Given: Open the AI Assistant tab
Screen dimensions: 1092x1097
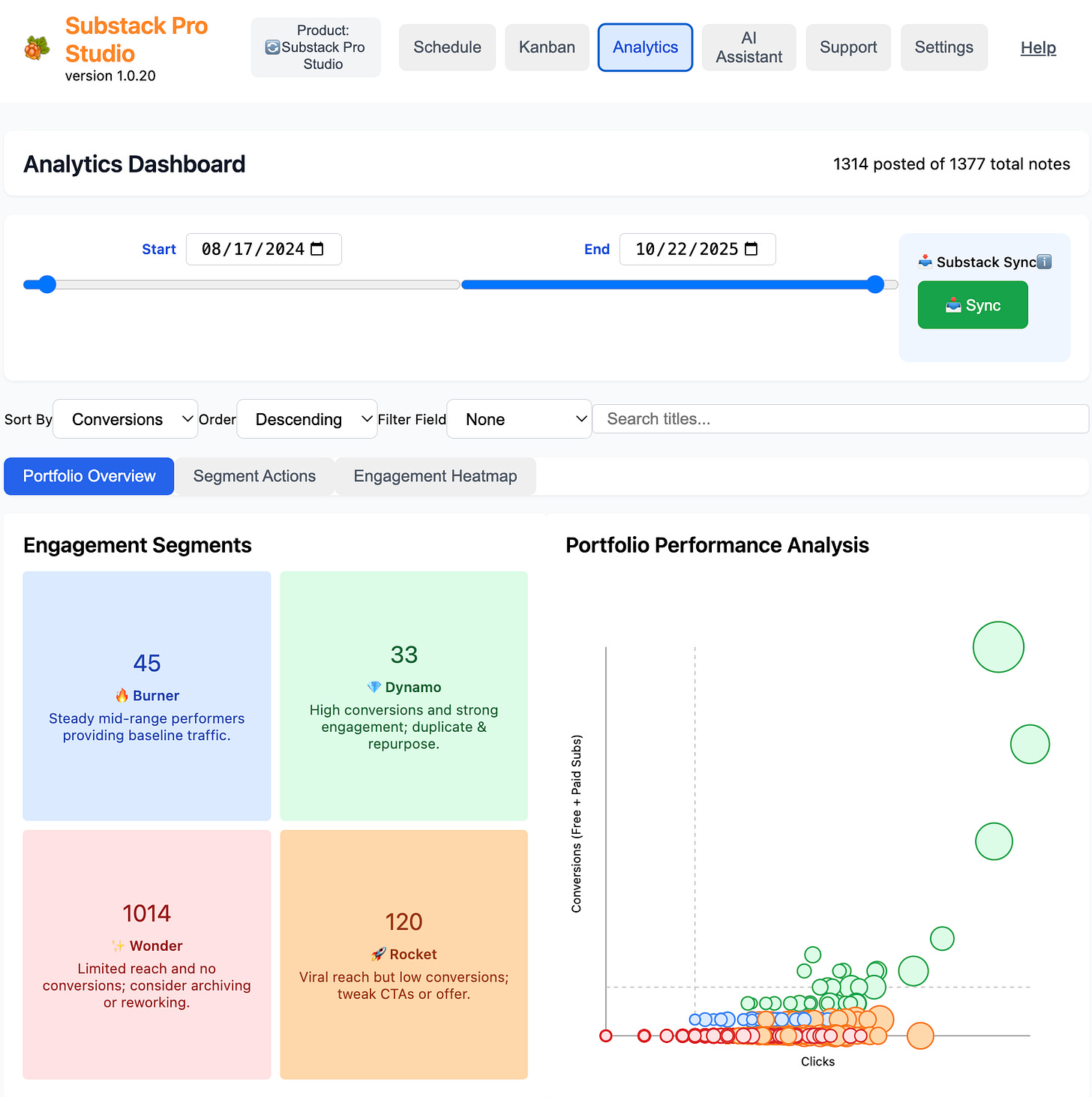Looking at the screenshot, I should click(x=748, y=47).
